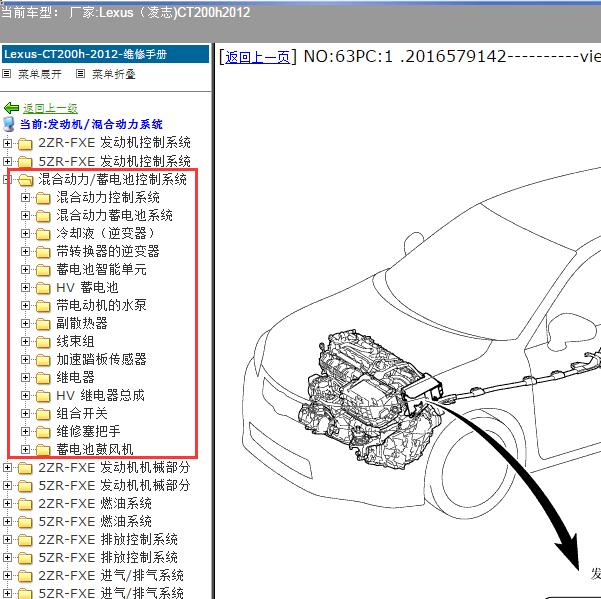The width and height of the screenshot is (601, 599).
Task: Select 5ZR-FXE 进气/排气系统 tree item
Action: [111, 593]
